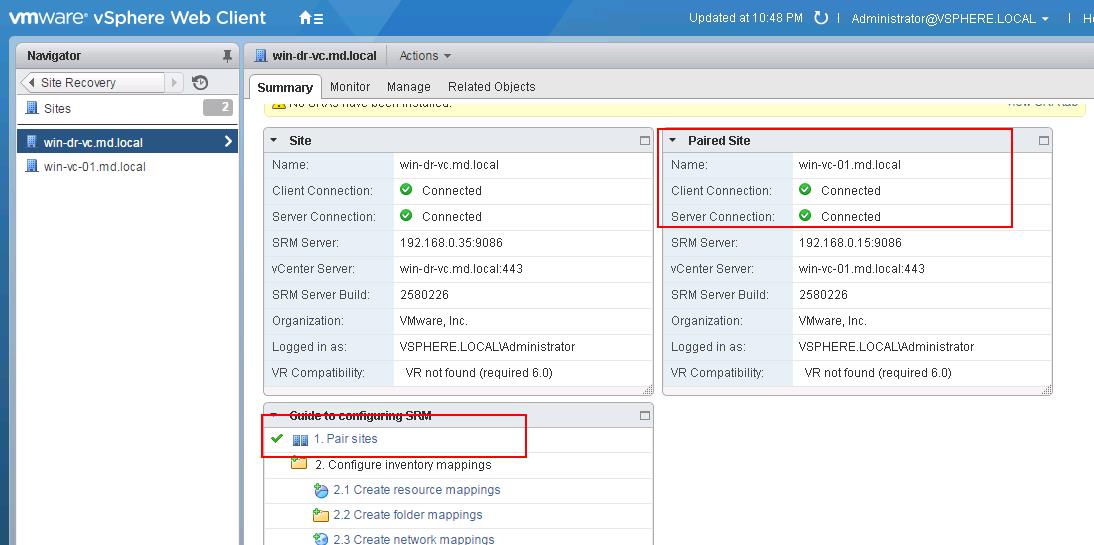Screen dimensions: 1094x545
Task: Switch to the Summary tab
Action: 285,87
